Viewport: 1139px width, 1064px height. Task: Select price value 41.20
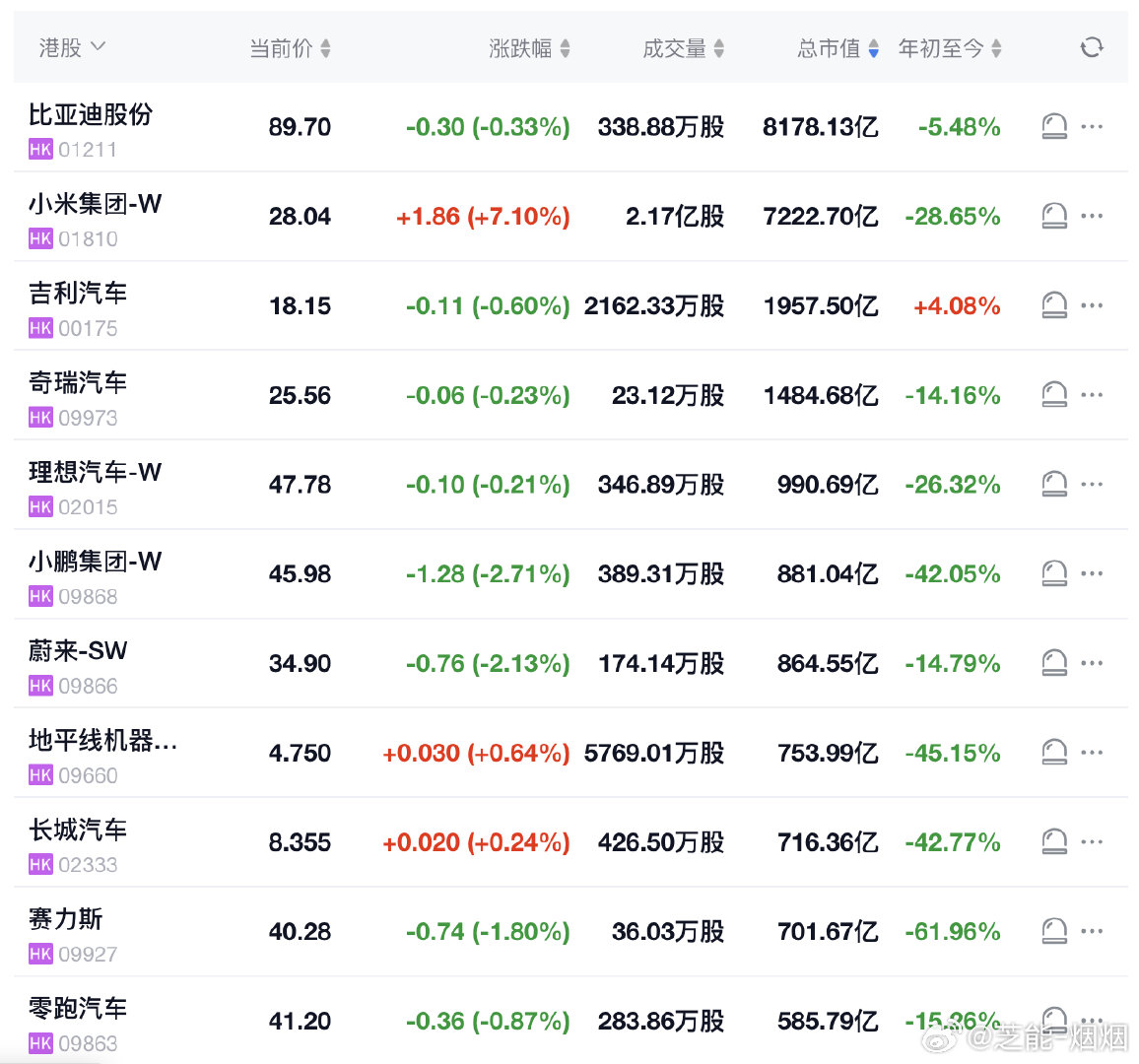[x=300, y=1022]
